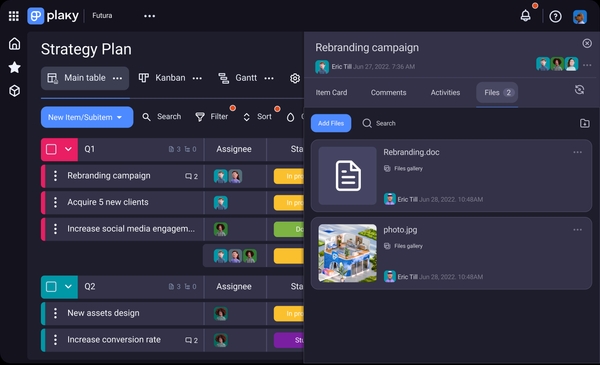This screenshot has height=365, width=600.
Task: Go to Home in the sidebar
Action: pos(15,44)
